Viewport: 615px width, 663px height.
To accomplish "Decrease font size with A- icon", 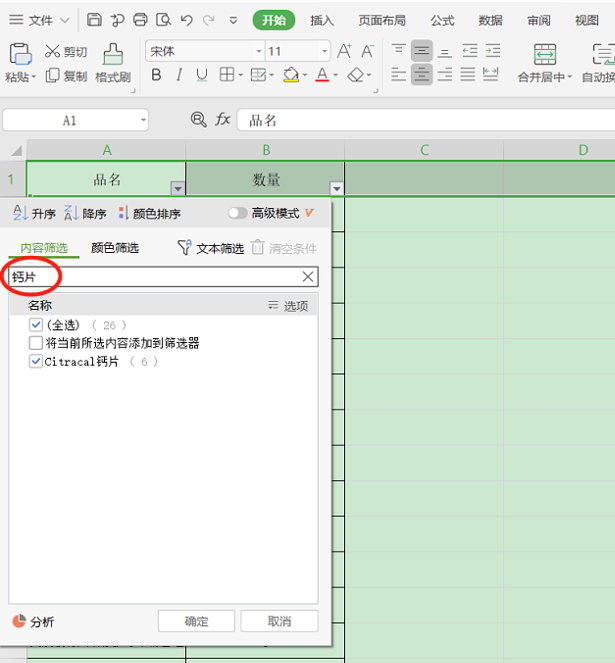I will click(367, 51).
